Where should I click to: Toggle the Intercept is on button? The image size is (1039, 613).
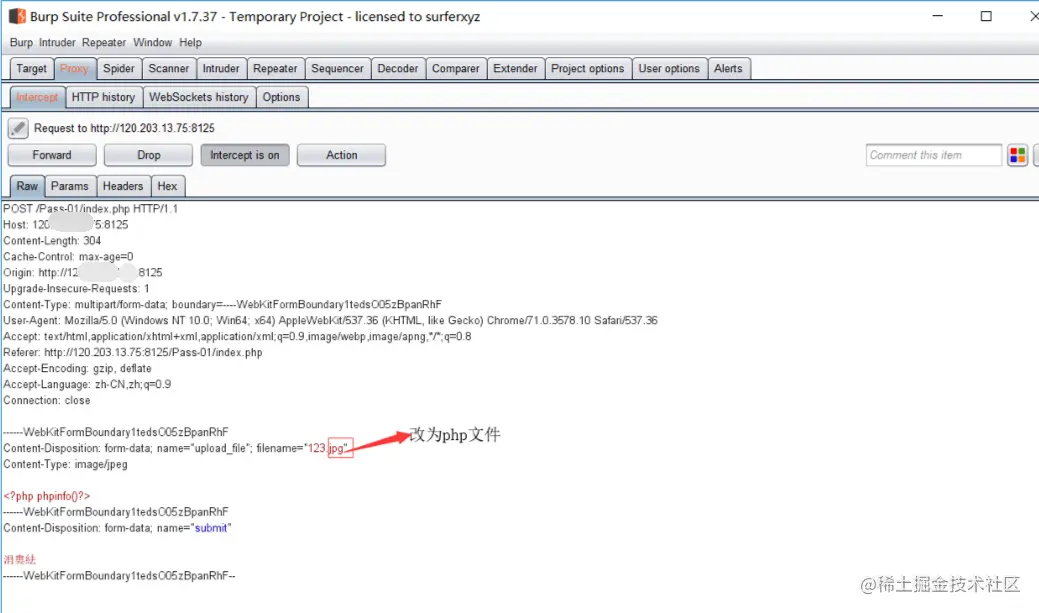point(245,155)
